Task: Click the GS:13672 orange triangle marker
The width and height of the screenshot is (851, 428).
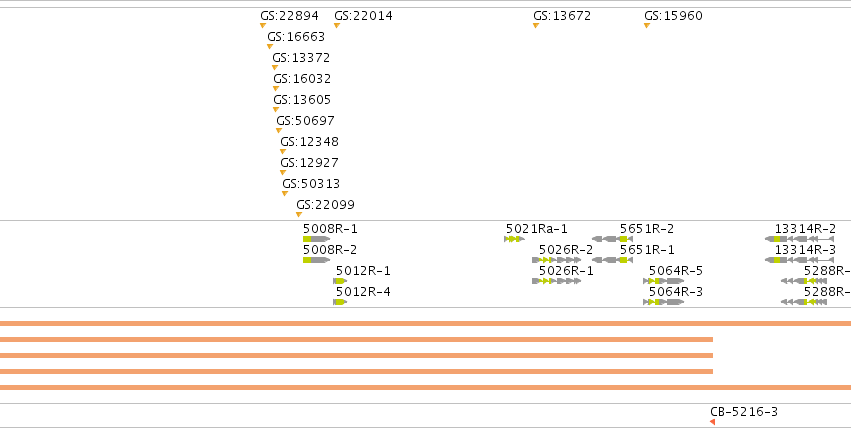Action: (536, 25)
